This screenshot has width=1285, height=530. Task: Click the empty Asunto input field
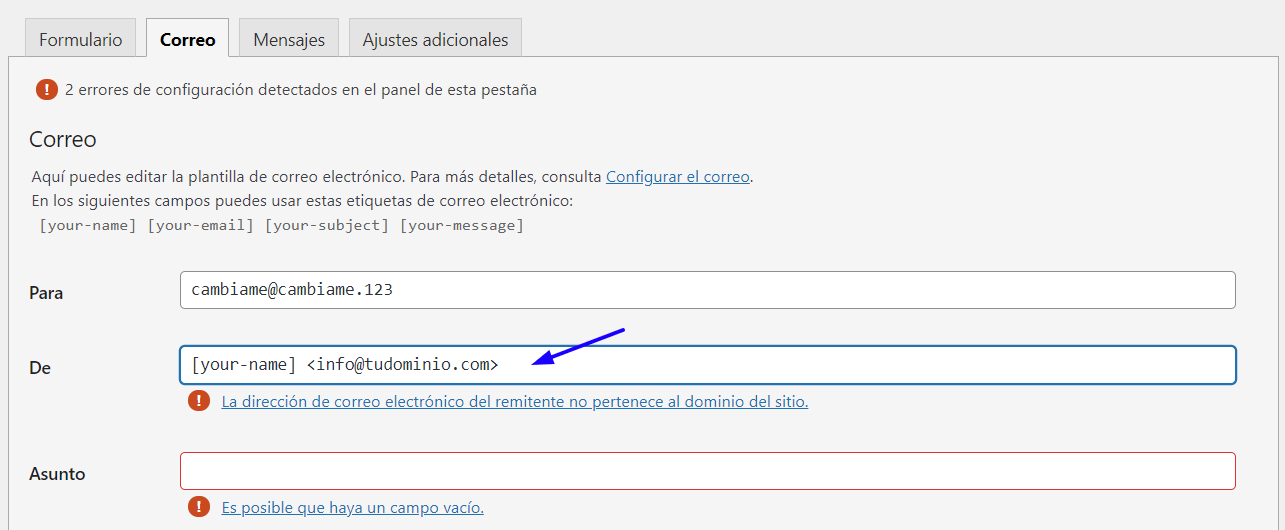708,471
